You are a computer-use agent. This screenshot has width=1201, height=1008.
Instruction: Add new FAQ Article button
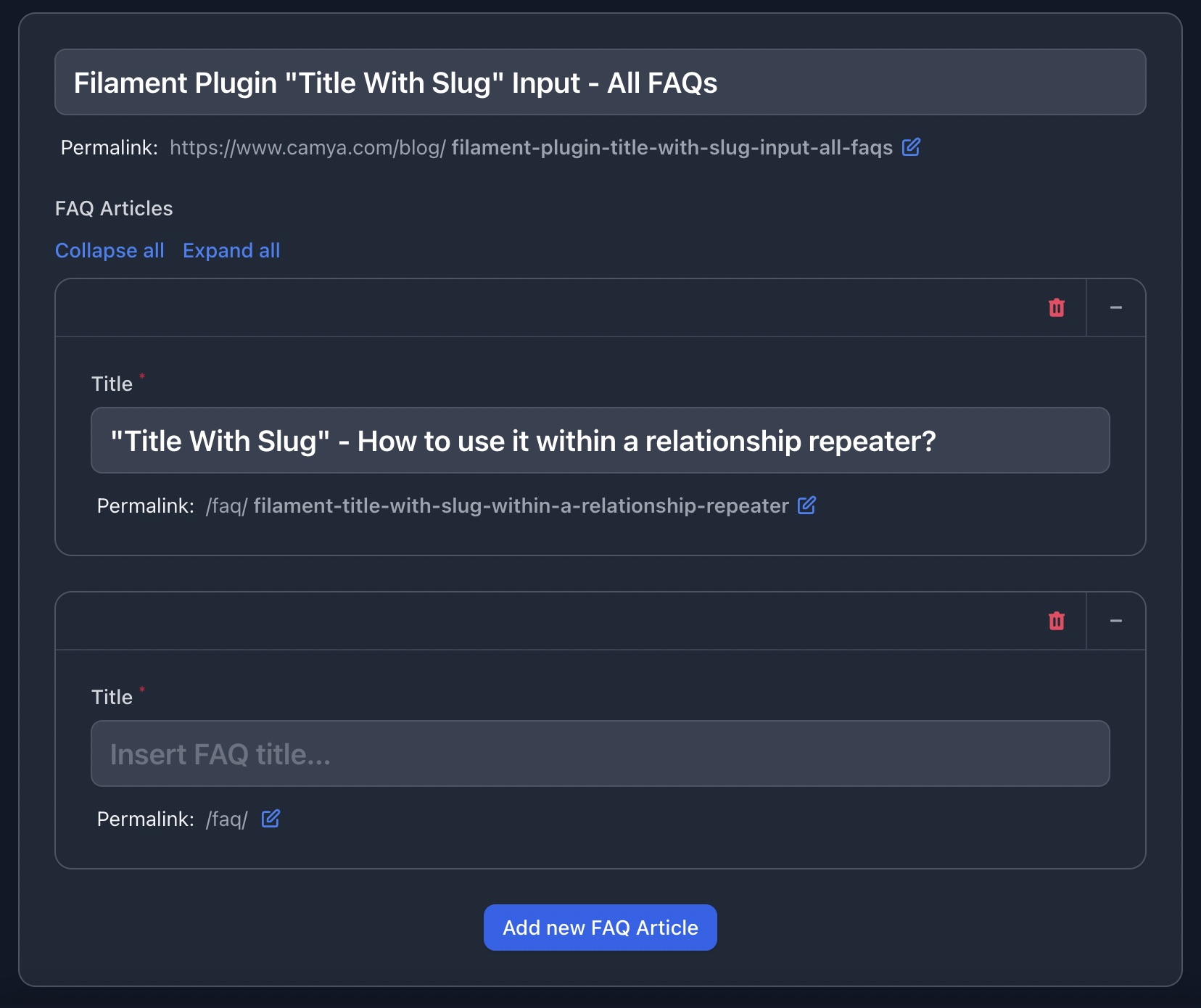coord(600,928)
